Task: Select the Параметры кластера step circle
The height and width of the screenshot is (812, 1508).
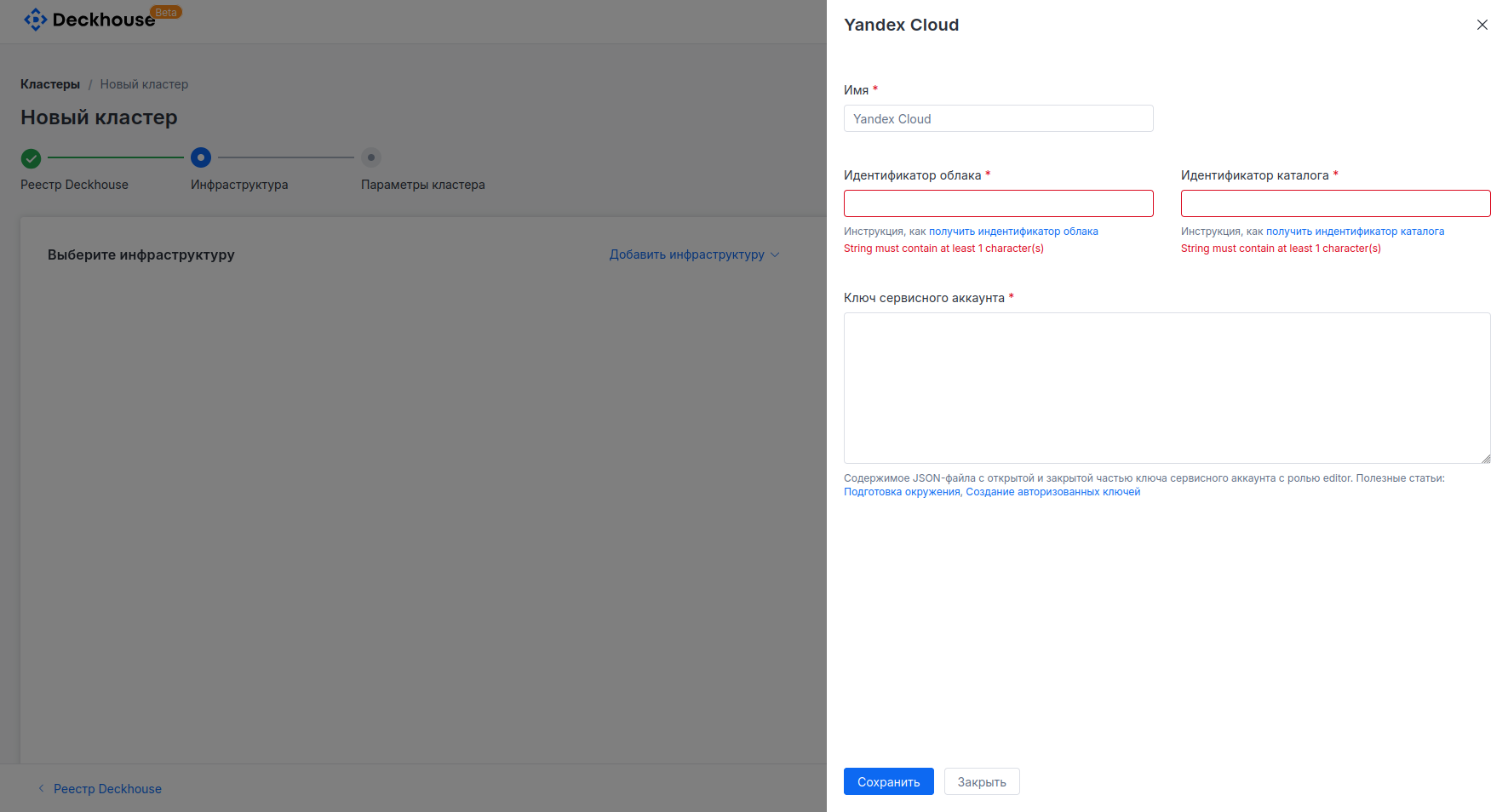Action: (371, 157)
